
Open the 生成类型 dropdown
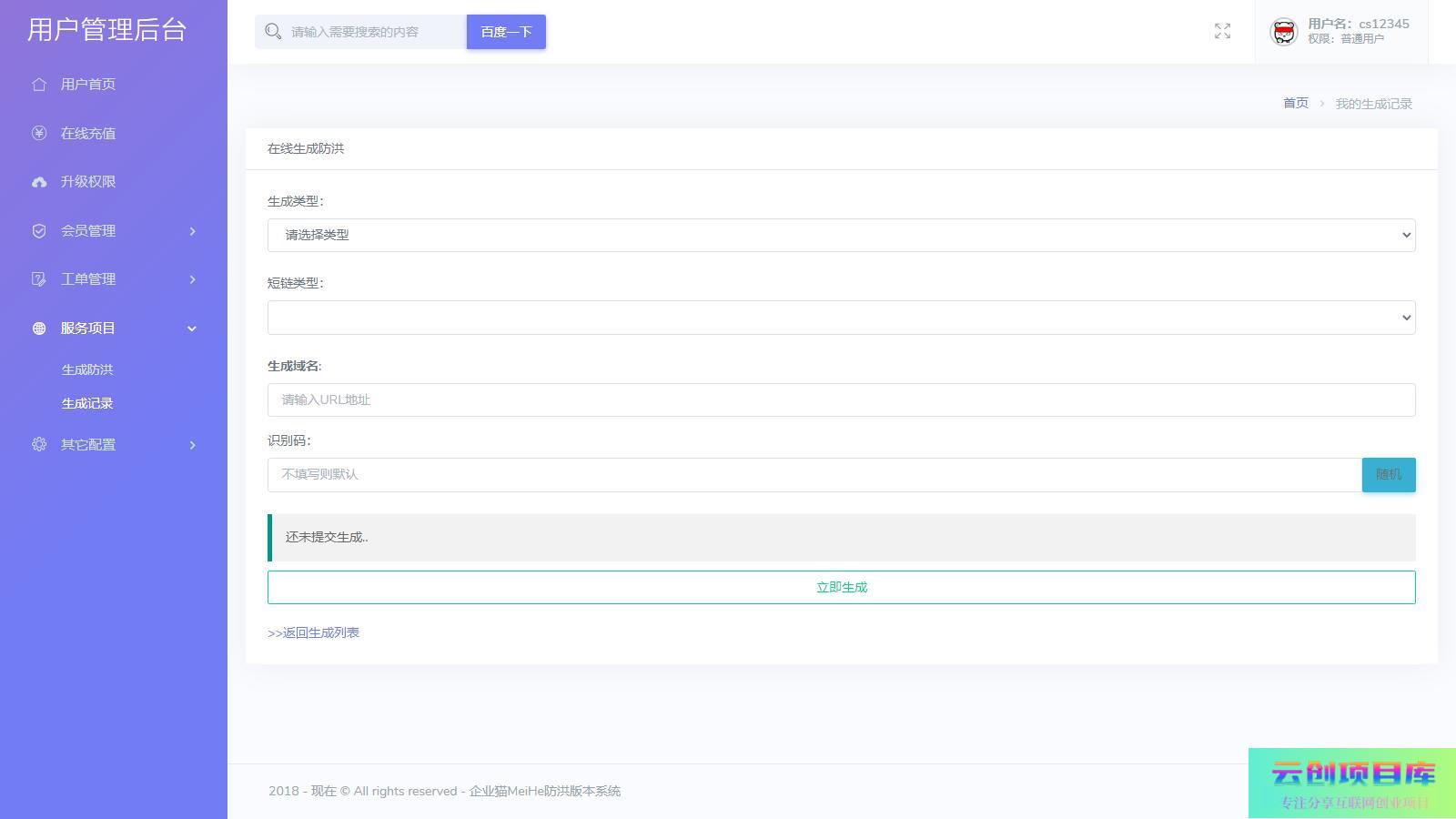point(841,236)
